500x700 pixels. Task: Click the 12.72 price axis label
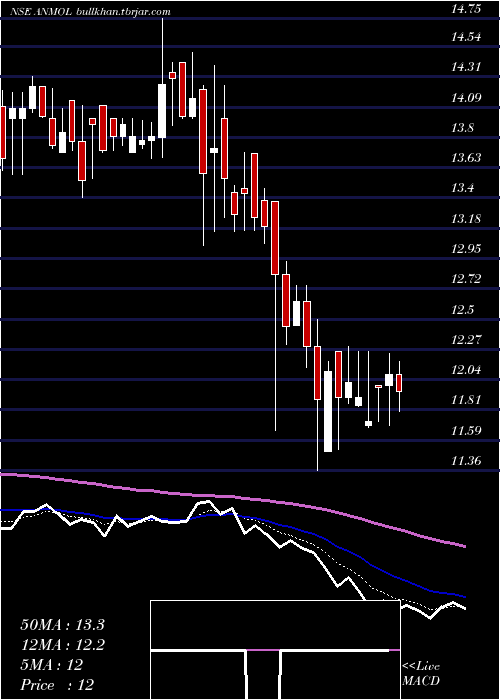(x=466, y=279)
